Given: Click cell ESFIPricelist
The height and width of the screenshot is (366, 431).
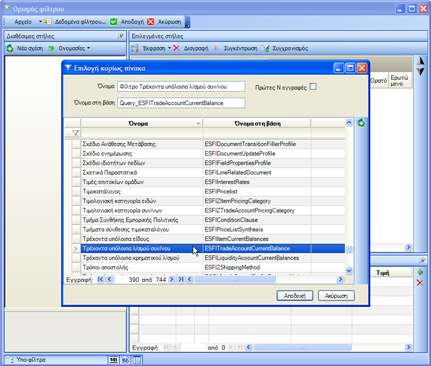Looking at the screenshot, I should pyautogui.click(x=257, y=192).
